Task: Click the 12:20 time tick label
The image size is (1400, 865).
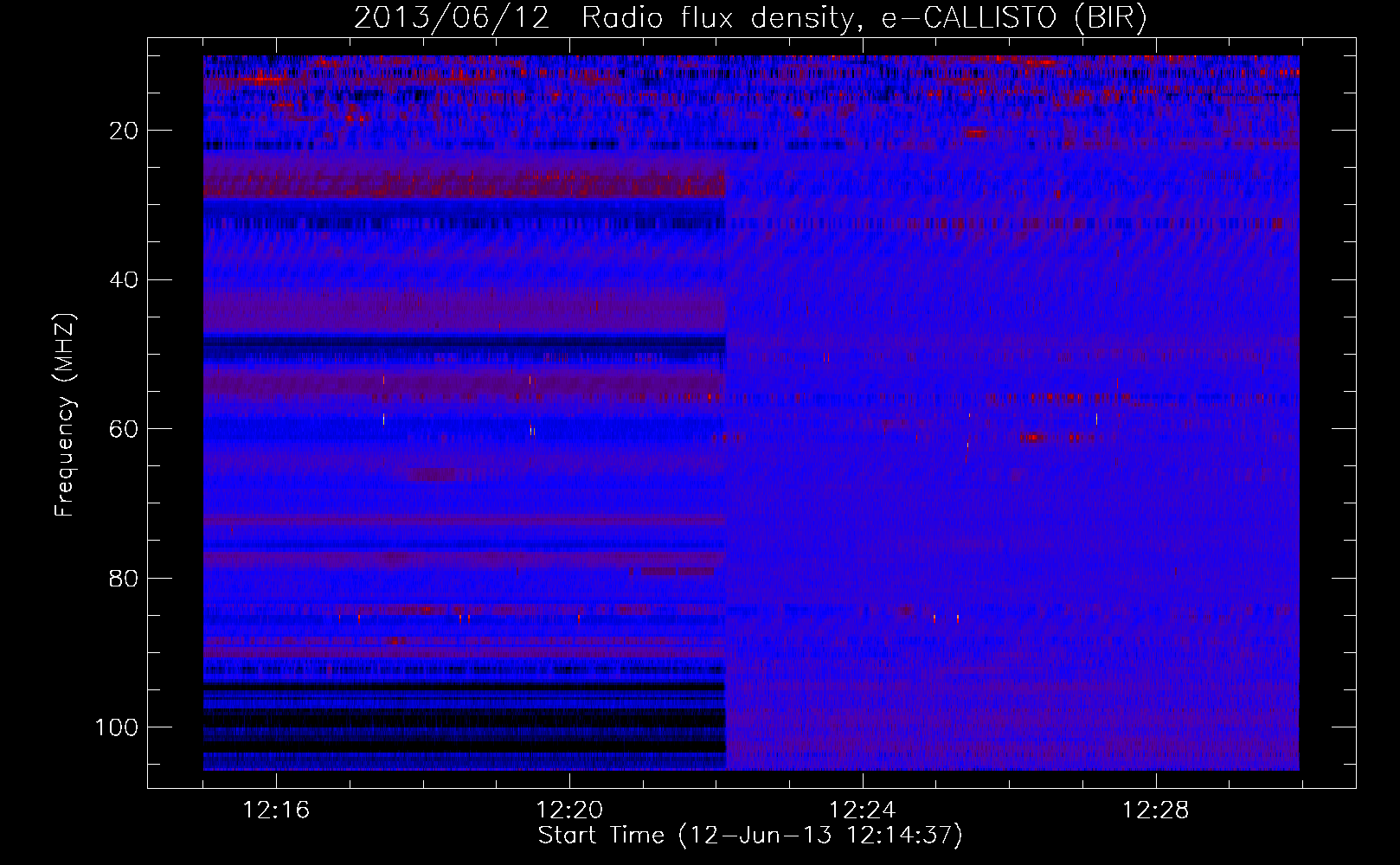Action: pos(569,811)
